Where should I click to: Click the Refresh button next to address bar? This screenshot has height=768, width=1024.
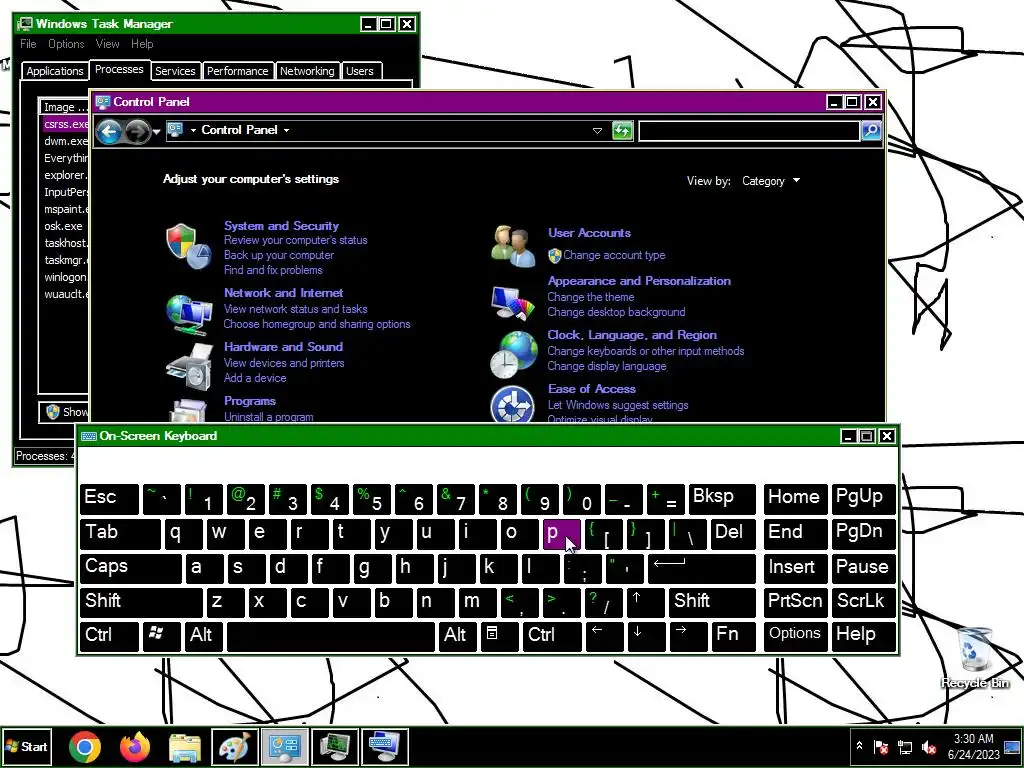click(x=622, y=131)
